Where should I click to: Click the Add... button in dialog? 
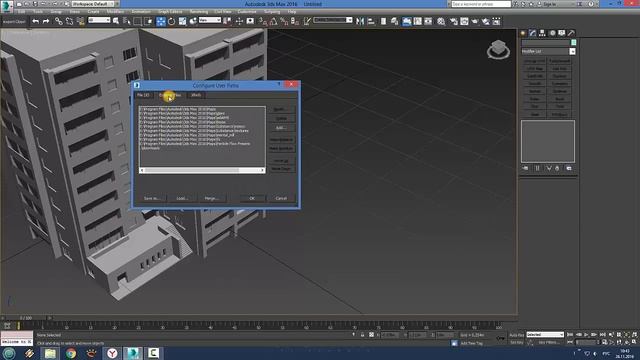click(x=281, y=127)
